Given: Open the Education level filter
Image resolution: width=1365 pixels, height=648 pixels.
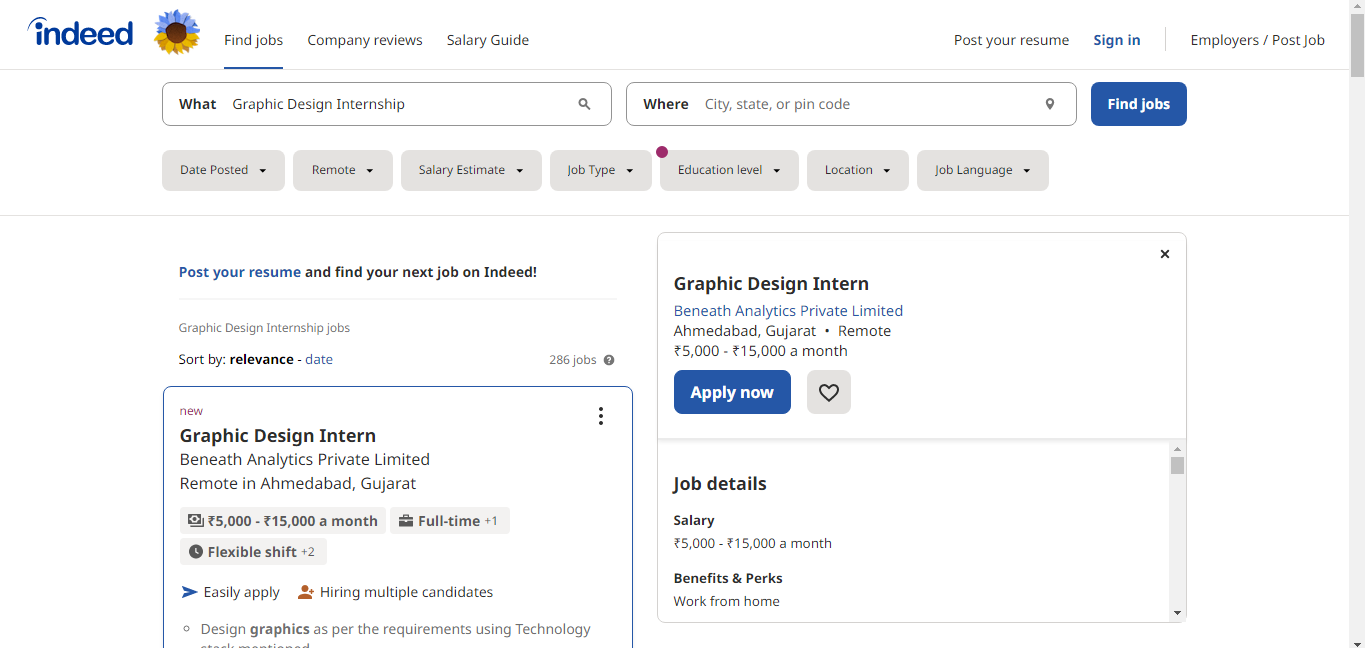Looking at the screenshot, I should tap(729, 170).
